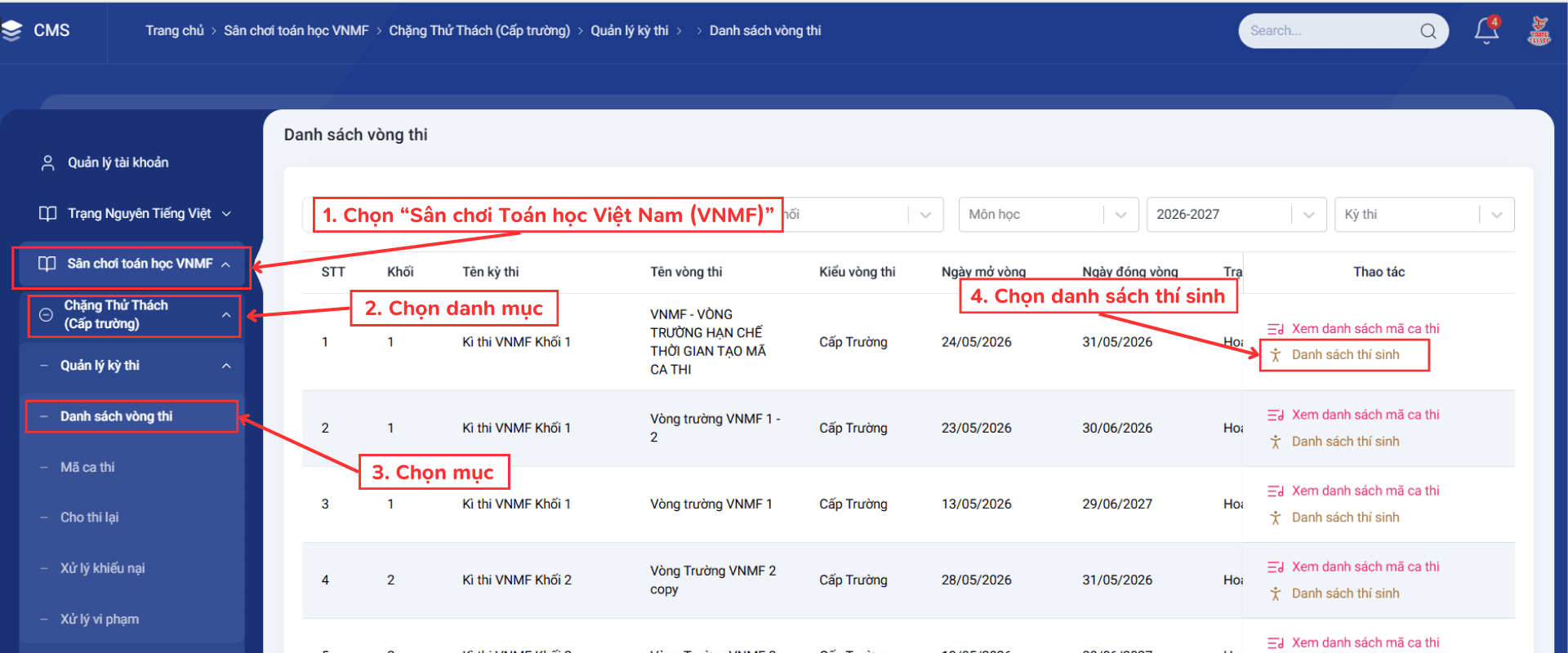Open the partially hidden Khối dropdown arrow
Image resolution: width=1568 pixels, height=653 pixels.
pyautogui.click(x=925, y=215)
